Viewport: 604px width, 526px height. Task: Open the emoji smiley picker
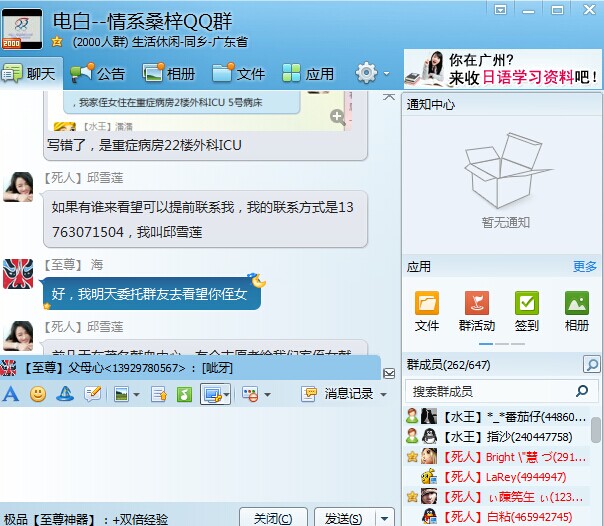click(38, 394)
